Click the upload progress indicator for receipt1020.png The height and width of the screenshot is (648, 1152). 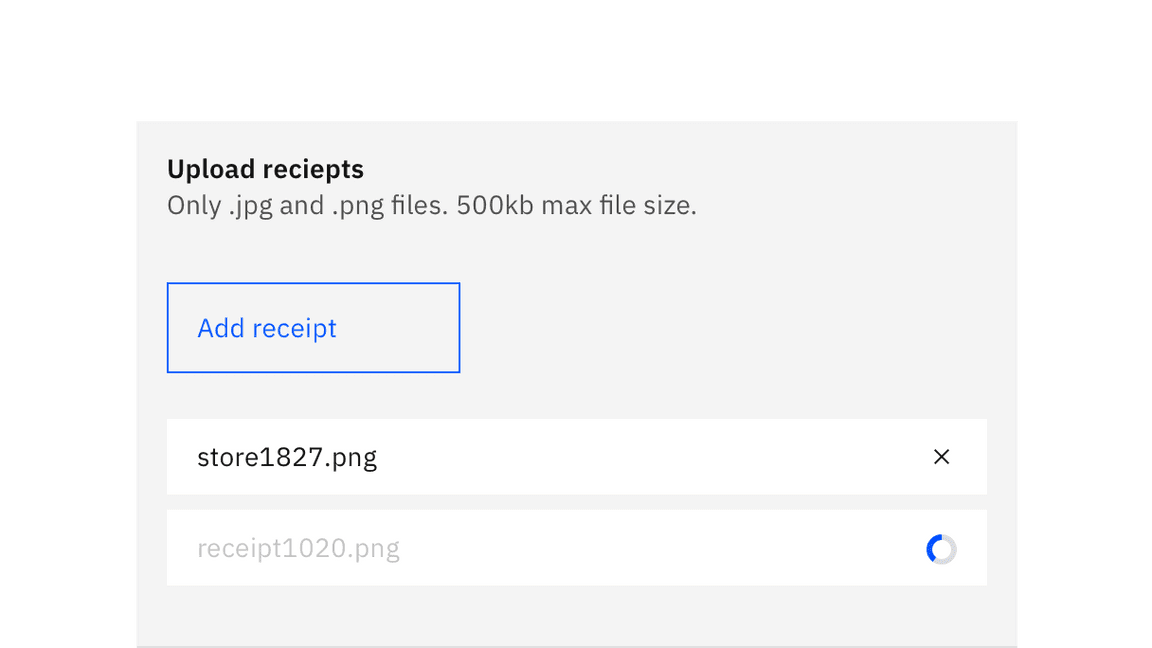(x=940, y=548)
